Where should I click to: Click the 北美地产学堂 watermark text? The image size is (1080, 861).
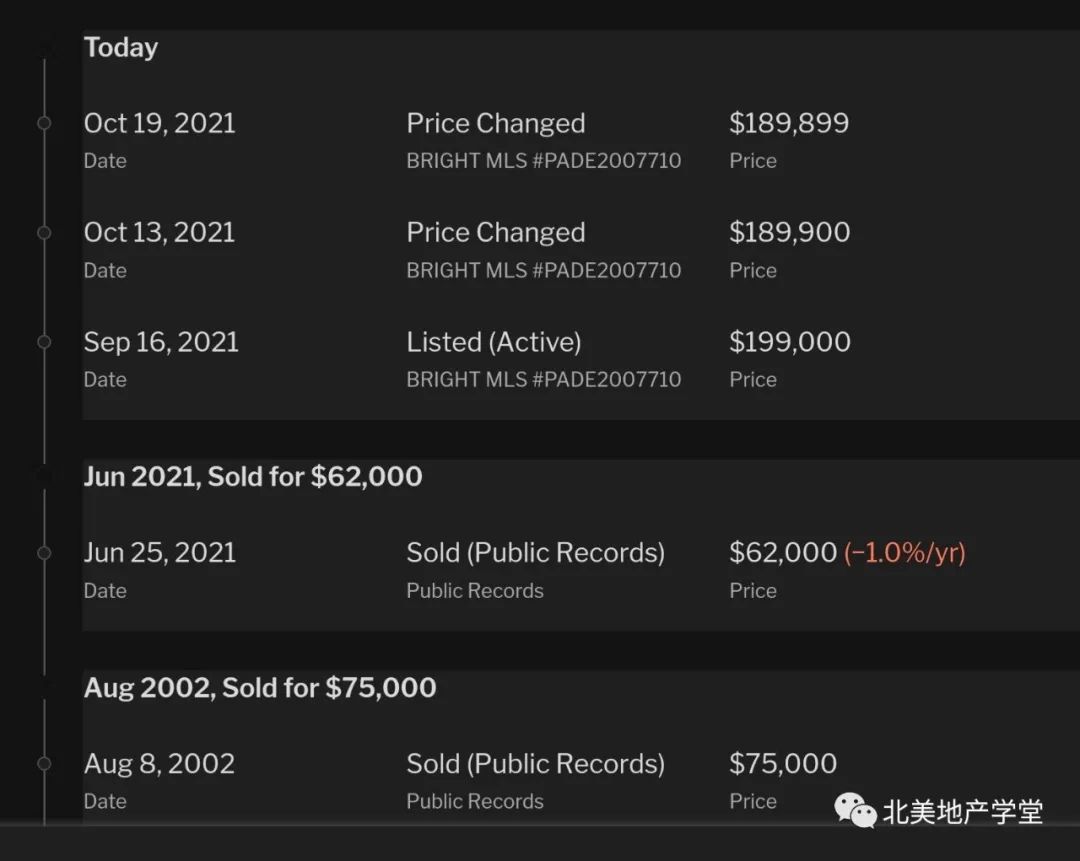pyautogui.click(x=962, y=812)
